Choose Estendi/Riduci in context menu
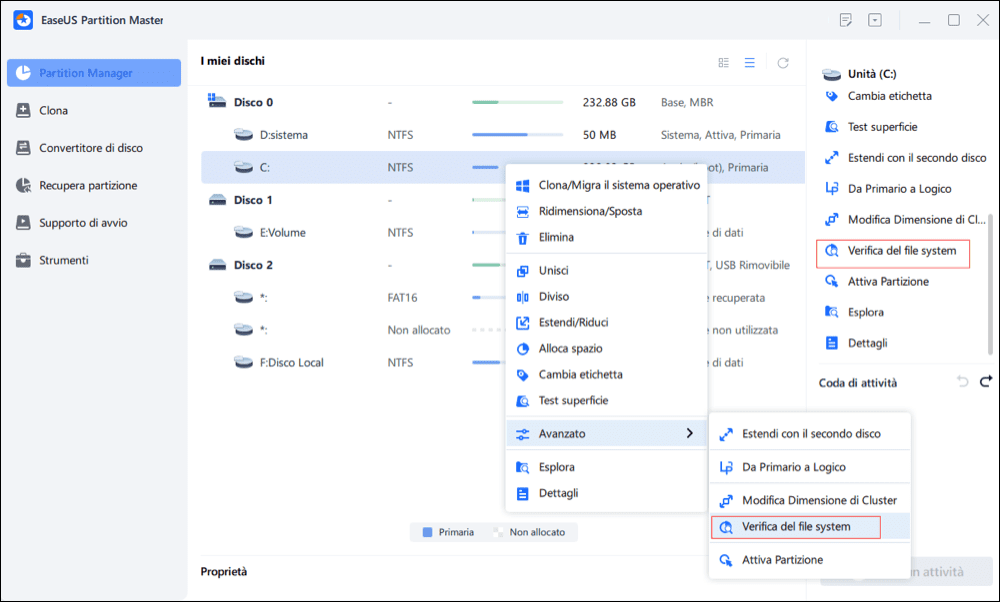 click(x=607, y=322)
